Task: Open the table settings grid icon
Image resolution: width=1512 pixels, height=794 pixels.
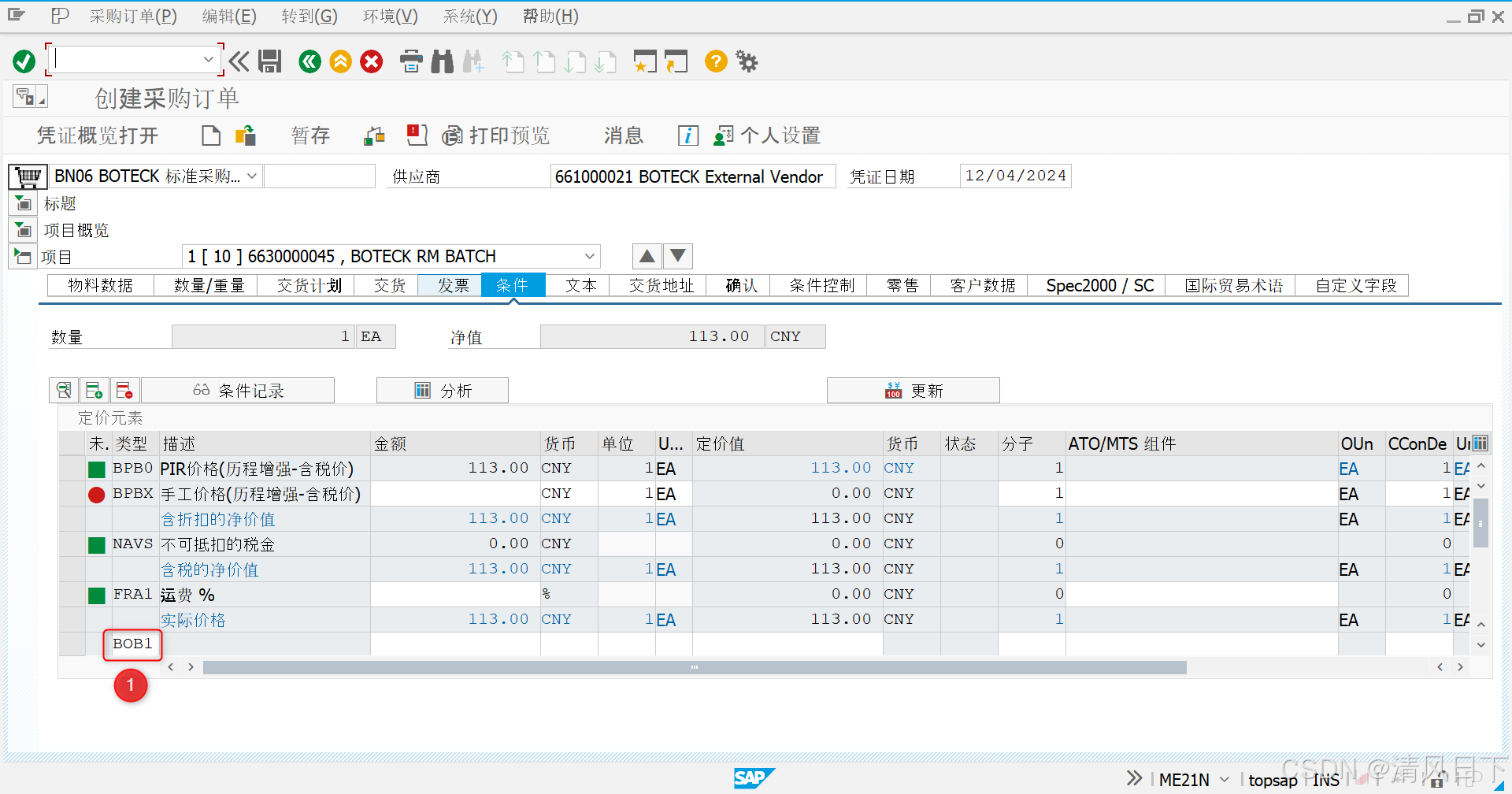Action: click(x=1480, y=443)
